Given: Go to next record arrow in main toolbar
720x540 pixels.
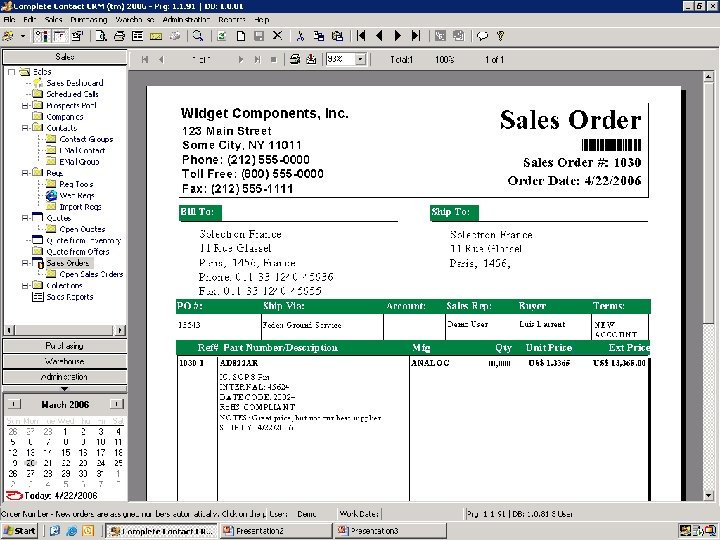Looking at the screenshot, I should coord(398,36).
